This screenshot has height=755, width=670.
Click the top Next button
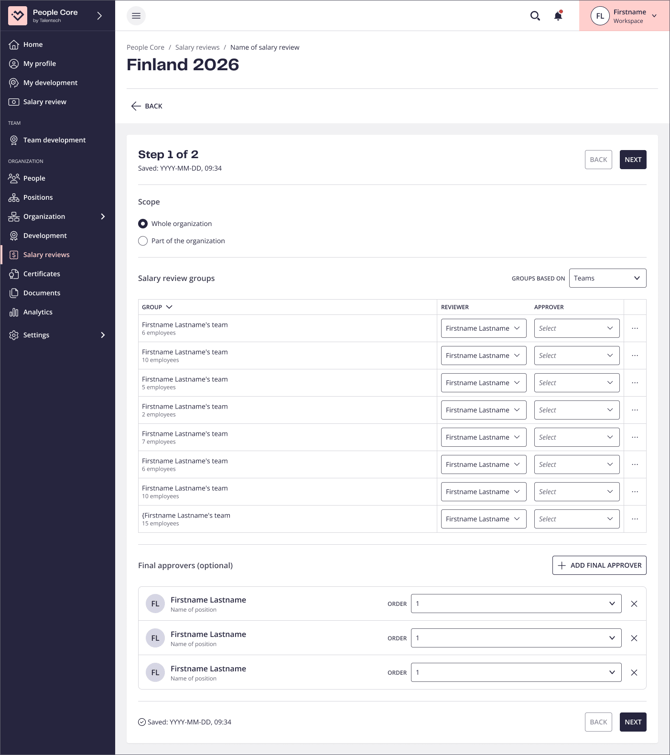coord(633,160)
